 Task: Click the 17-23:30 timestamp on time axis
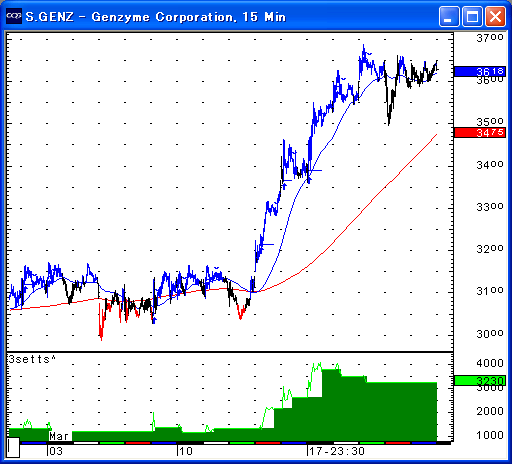coord(337,451)
